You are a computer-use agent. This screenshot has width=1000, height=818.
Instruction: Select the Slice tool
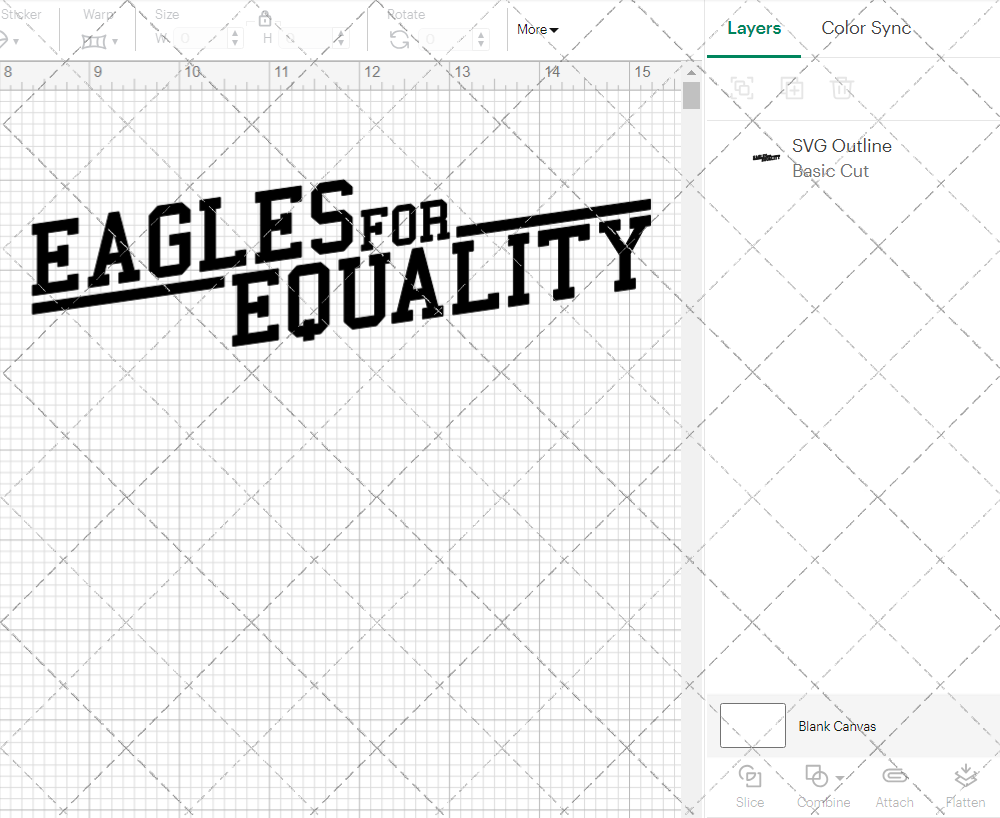[x=750, y=785]
